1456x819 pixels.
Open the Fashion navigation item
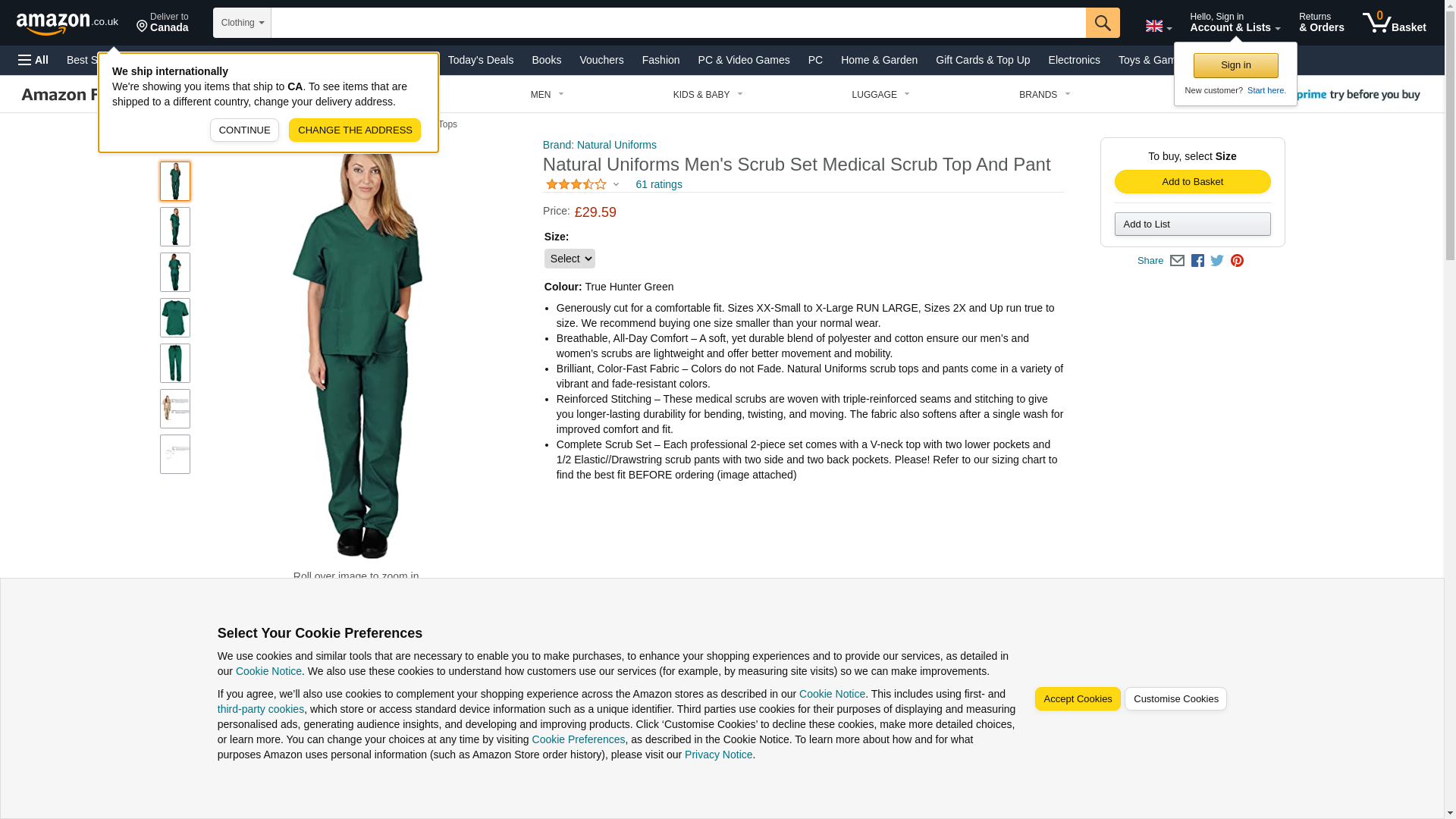pyautogui.click(x=661, y=60)
